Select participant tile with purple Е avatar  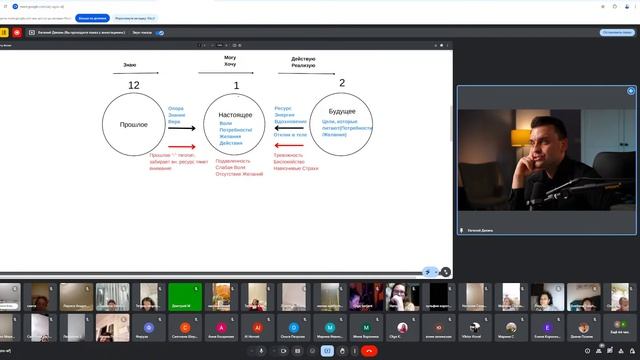547,328
